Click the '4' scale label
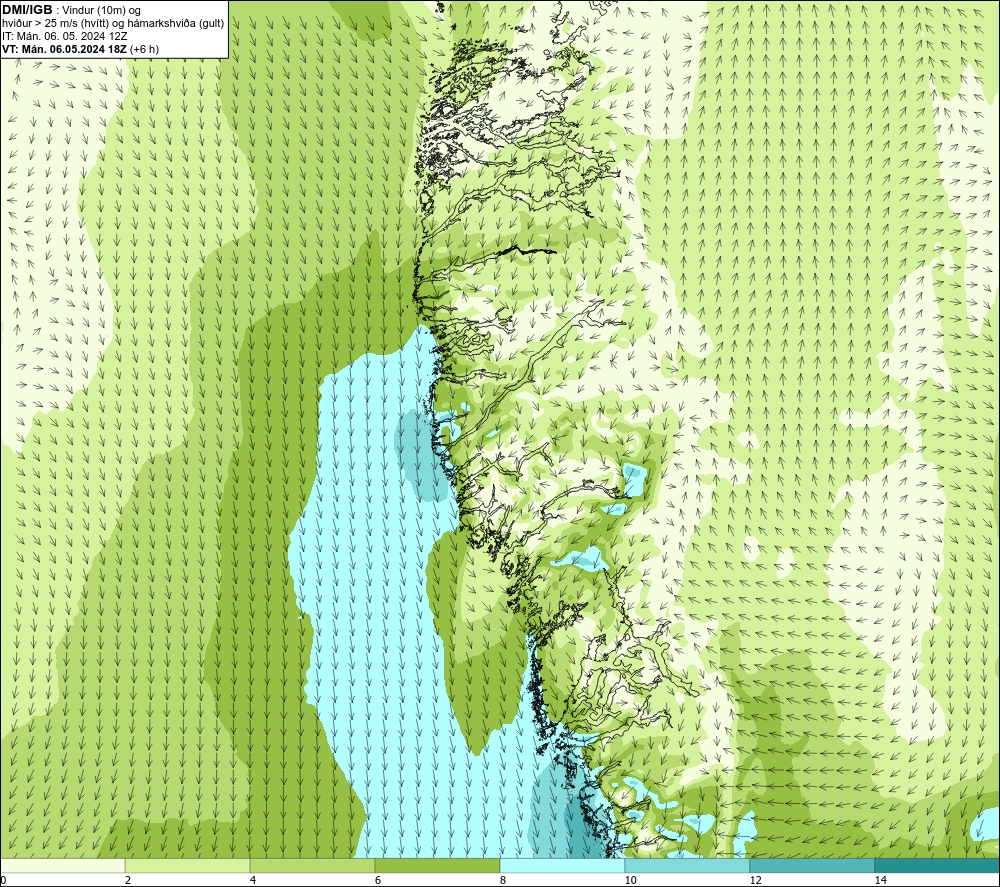Image resolution: width=1000 pixels, height=887 pixels. (x=253, y=880)
